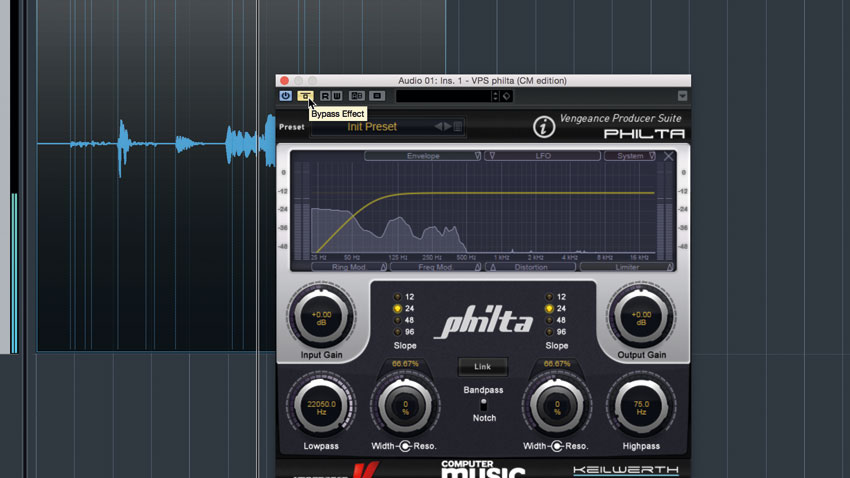Viewport: 850px width, 478px height.
Task: Go to next Philta preset arrow
Action: pos(448,127)
